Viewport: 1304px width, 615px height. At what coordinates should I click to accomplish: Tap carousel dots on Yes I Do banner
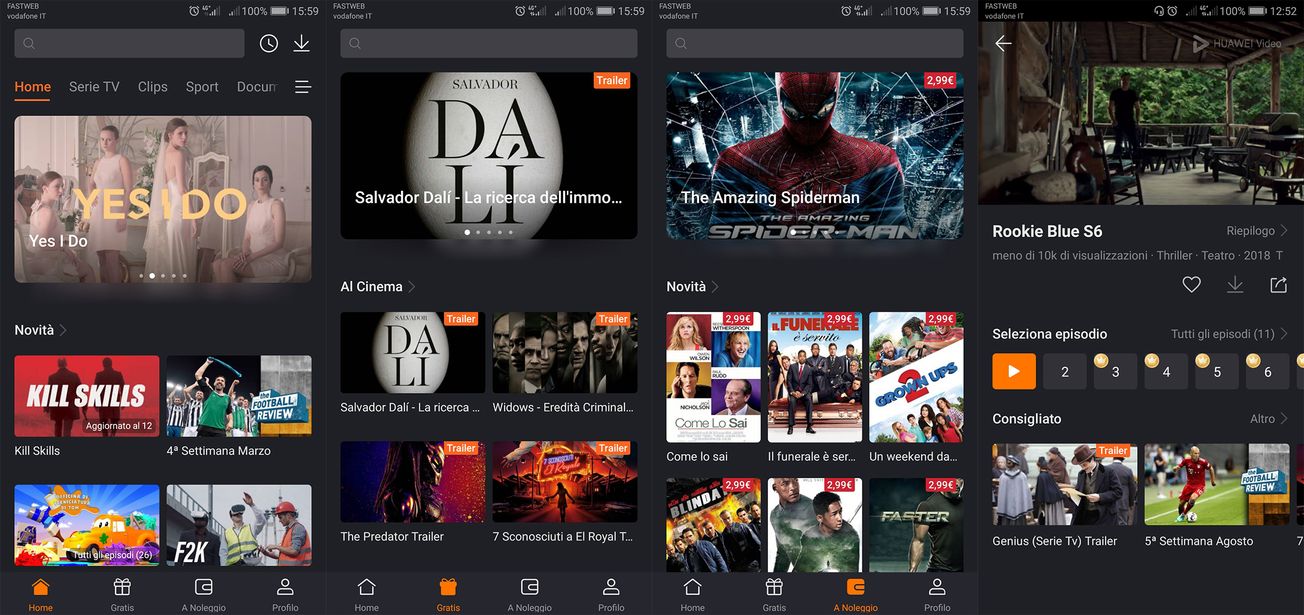(163, 275)
